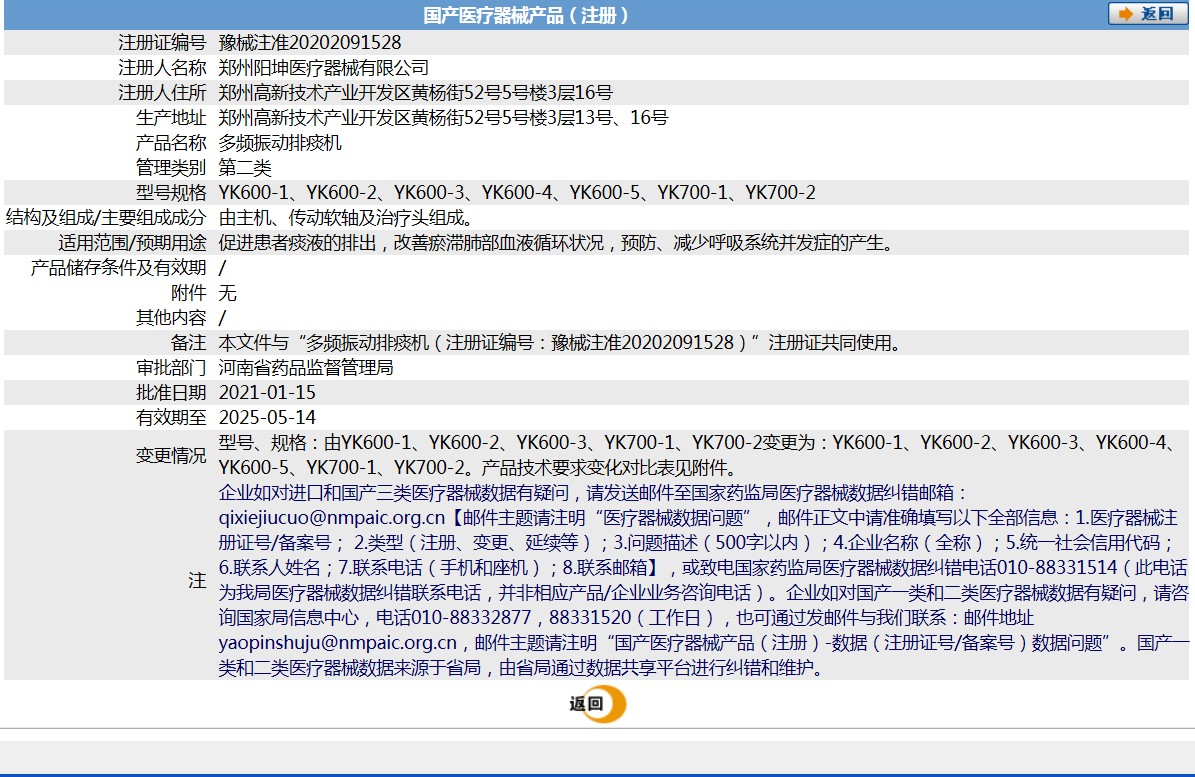Click production address ending 13号、16号
The height and width of the screenshot is (777, 1195).
click(443, 118)
